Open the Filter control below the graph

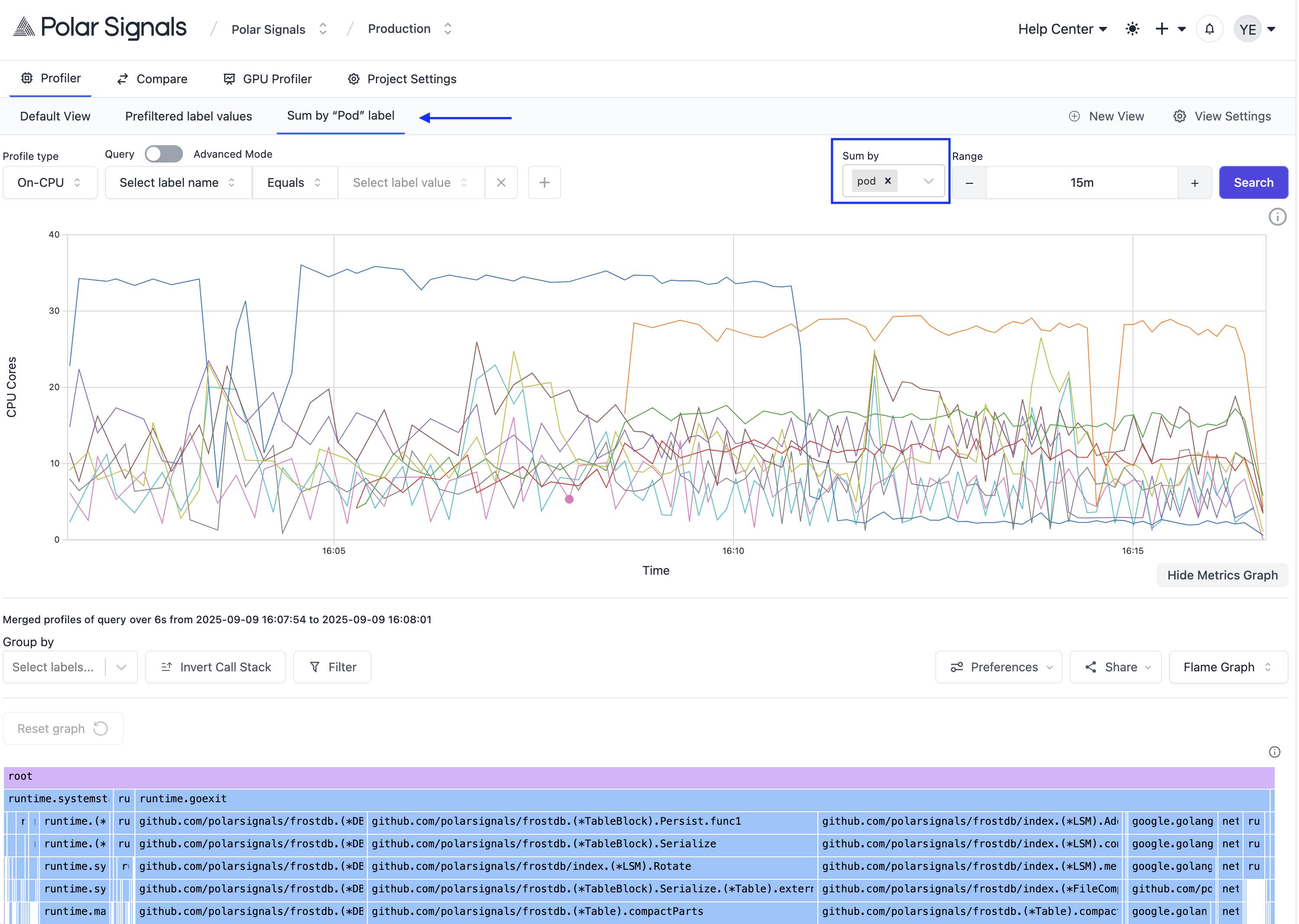(x=332, y=667)
